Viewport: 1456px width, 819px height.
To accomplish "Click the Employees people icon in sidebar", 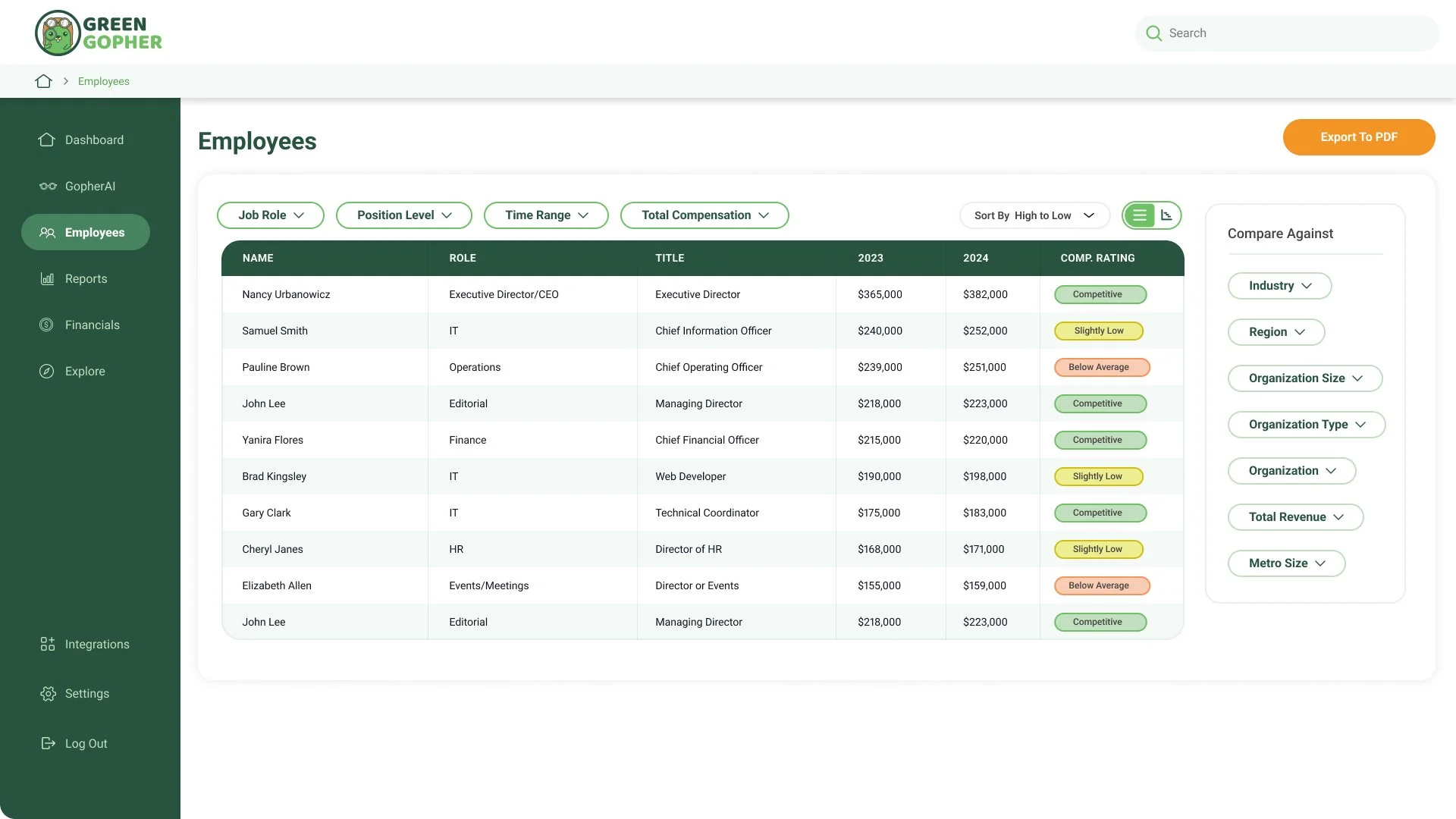I will point(47,233).
